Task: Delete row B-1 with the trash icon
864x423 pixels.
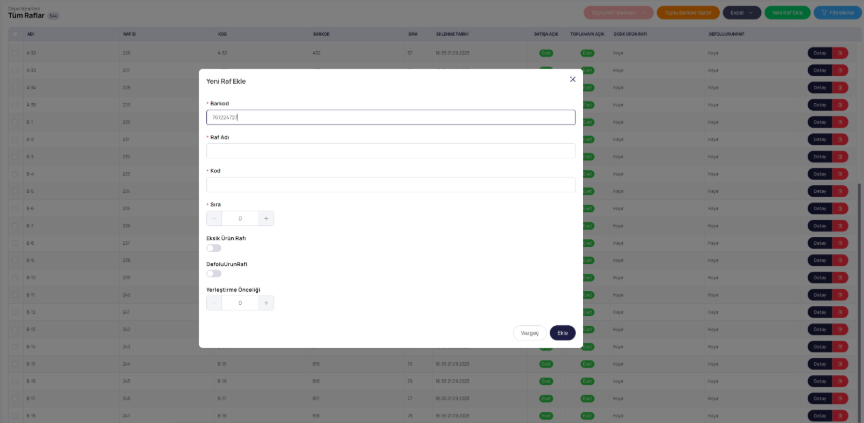Action: pyautogui.click(x=840, y=122)
